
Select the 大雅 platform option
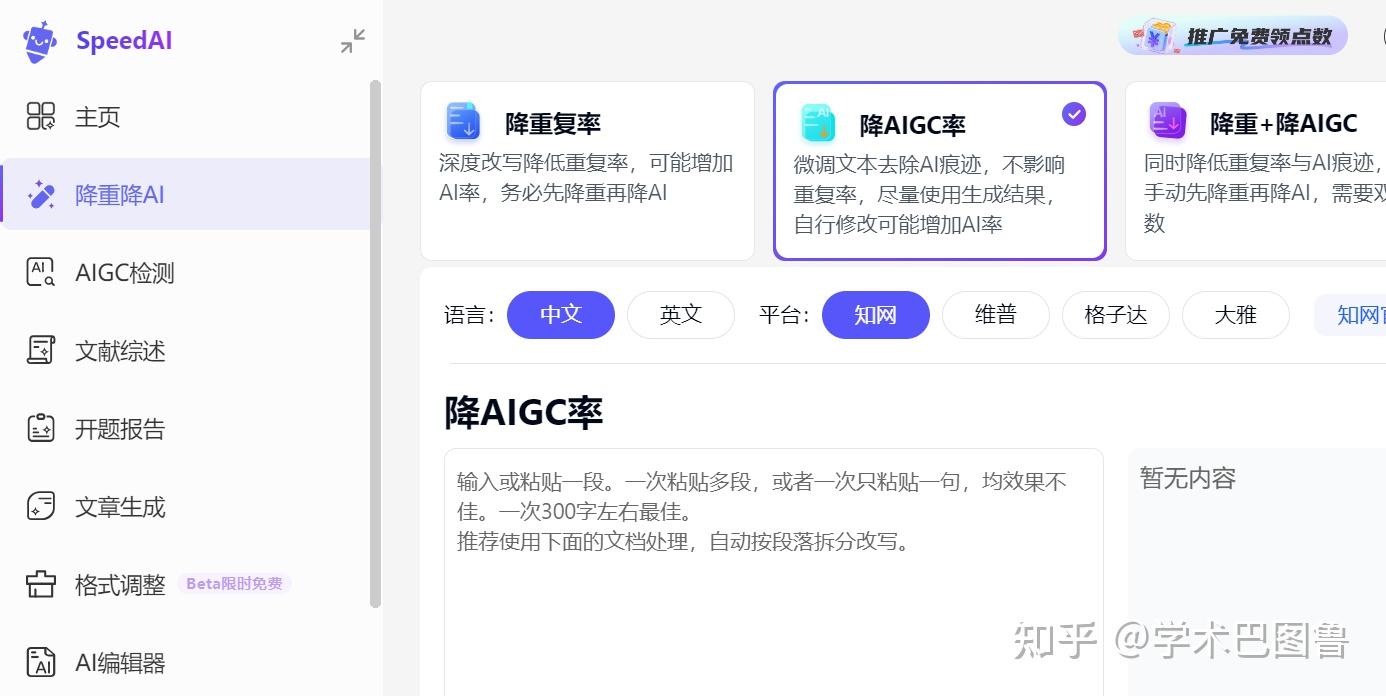click(1236, 315)
